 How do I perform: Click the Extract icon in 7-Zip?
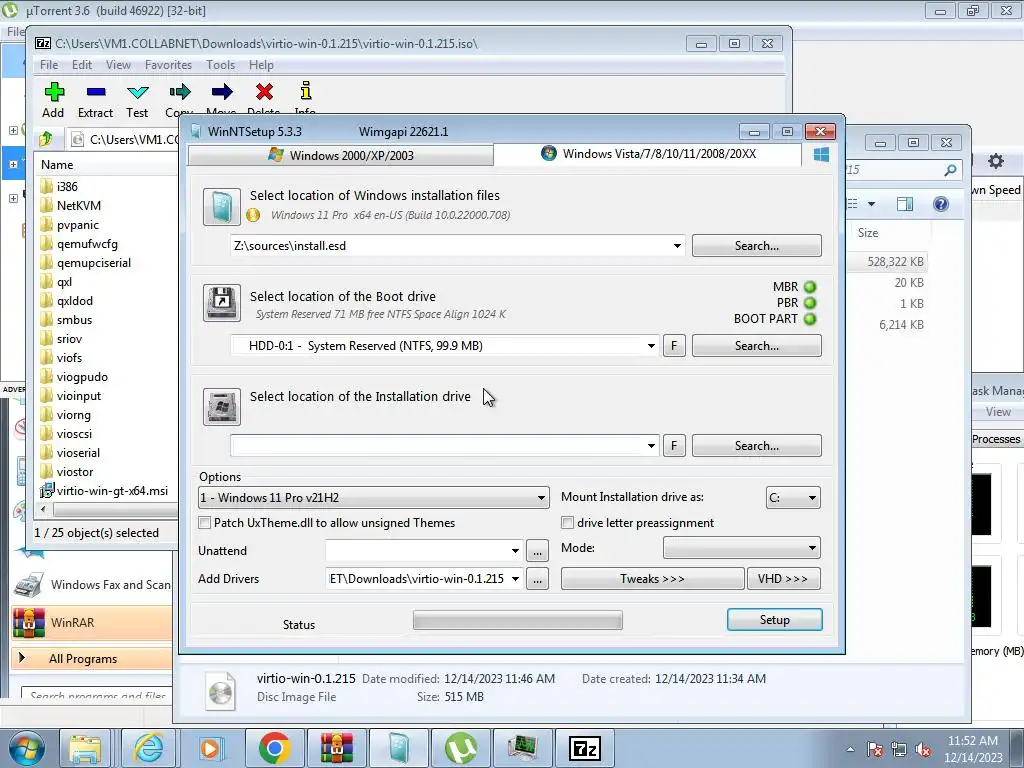point(95,92)
